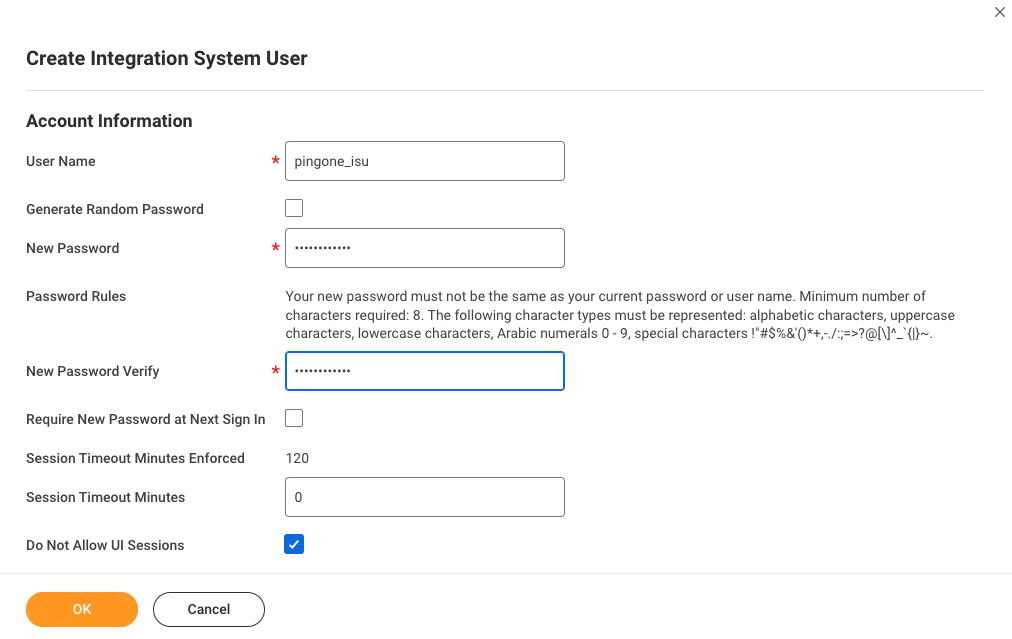Click the New Password field
This screenshot has height=639, width=1012.
425,248
